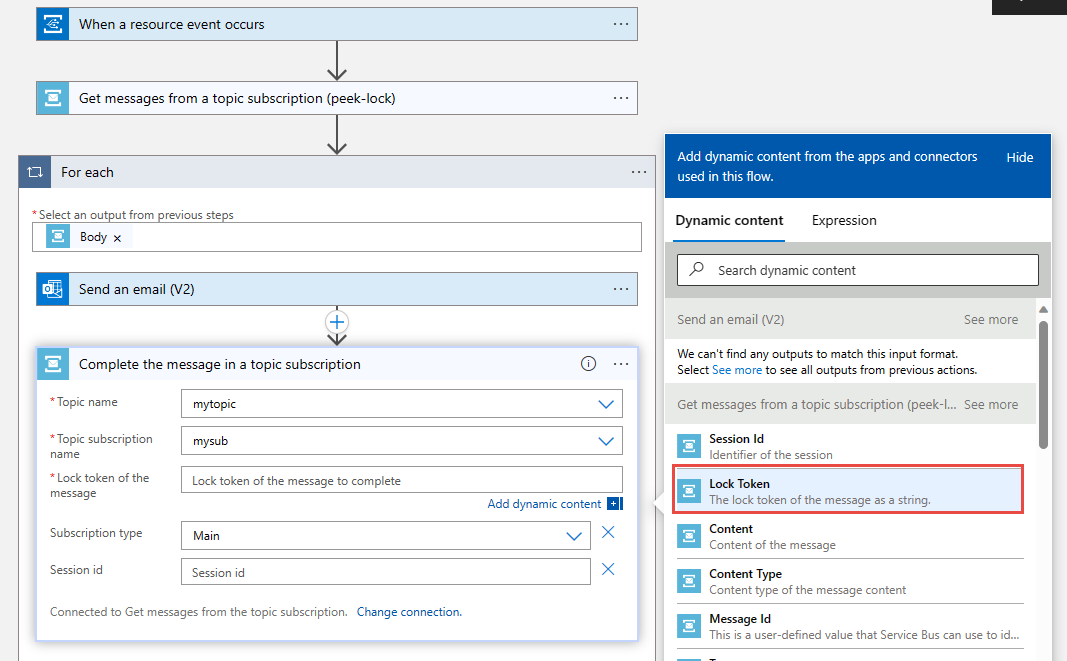Open the Topic subscription name dropdown

(605, 441)
